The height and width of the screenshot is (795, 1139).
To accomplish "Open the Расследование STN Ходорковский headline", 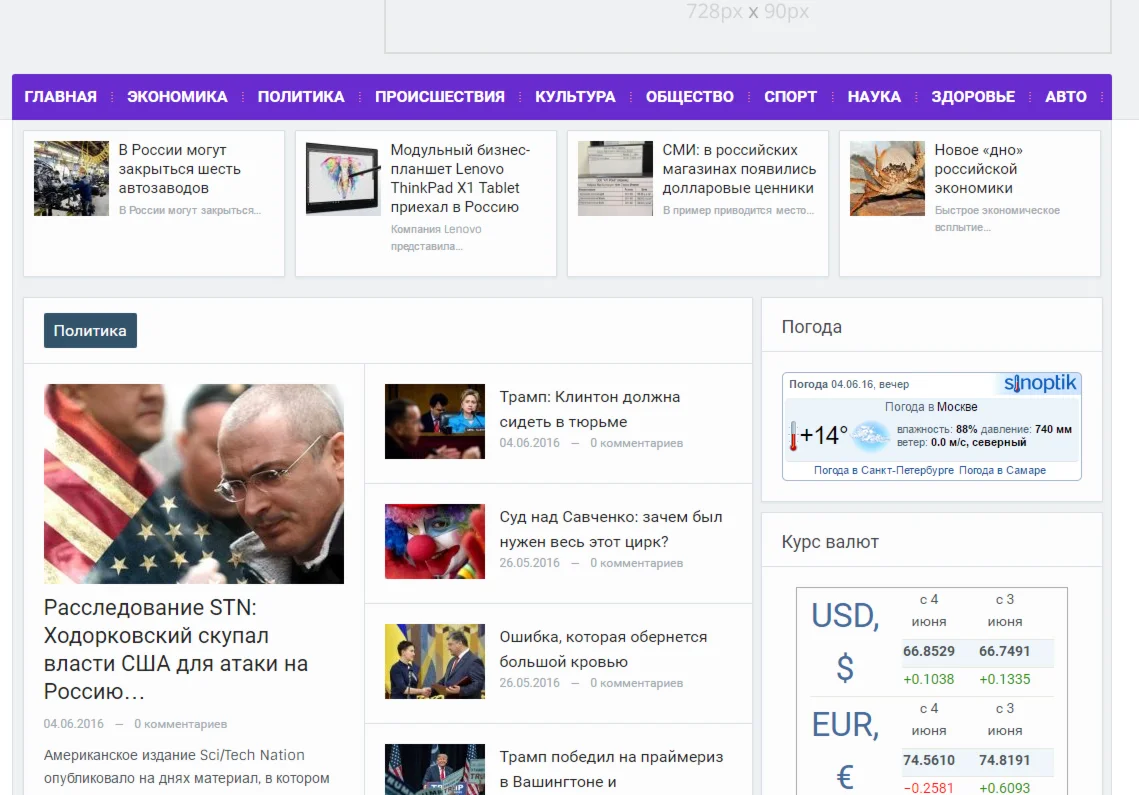I will click(x=176, y=649).
